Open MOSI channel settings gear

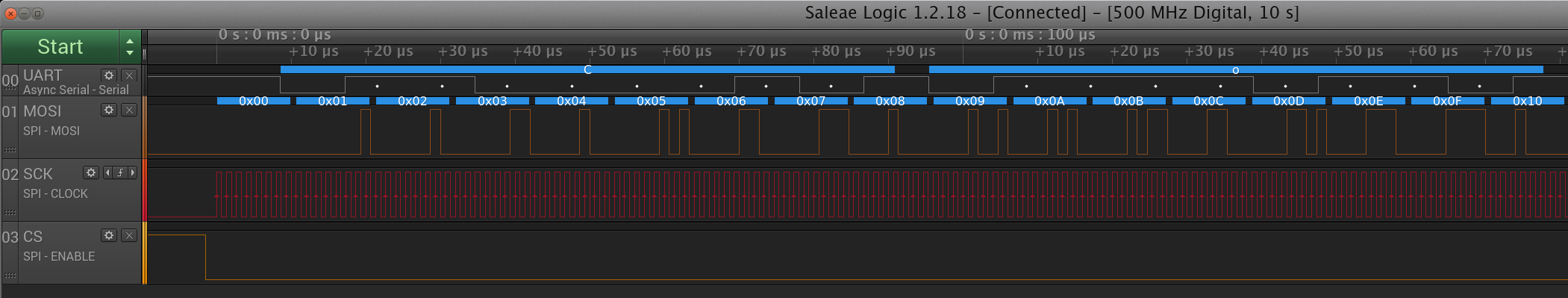pos(109,110)
